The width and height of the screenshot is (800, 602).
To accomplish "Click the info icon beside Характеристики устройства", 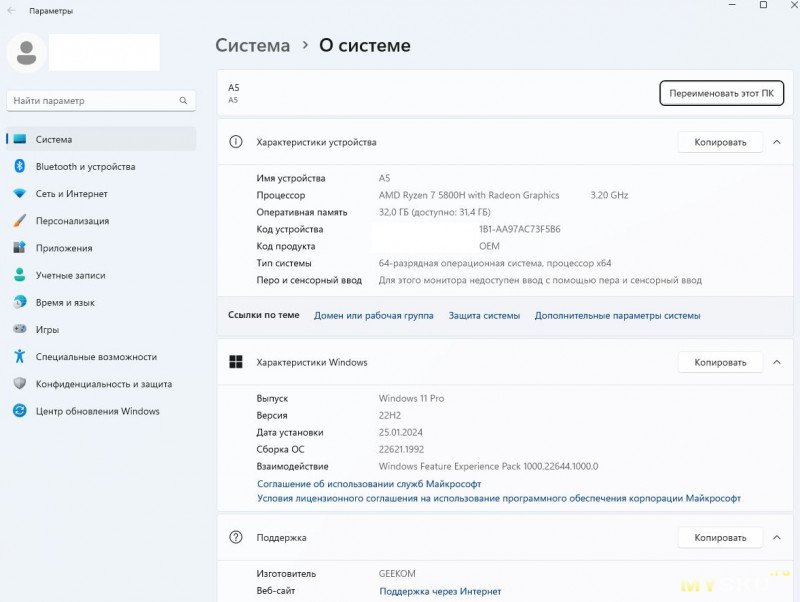I will (236, 142).
